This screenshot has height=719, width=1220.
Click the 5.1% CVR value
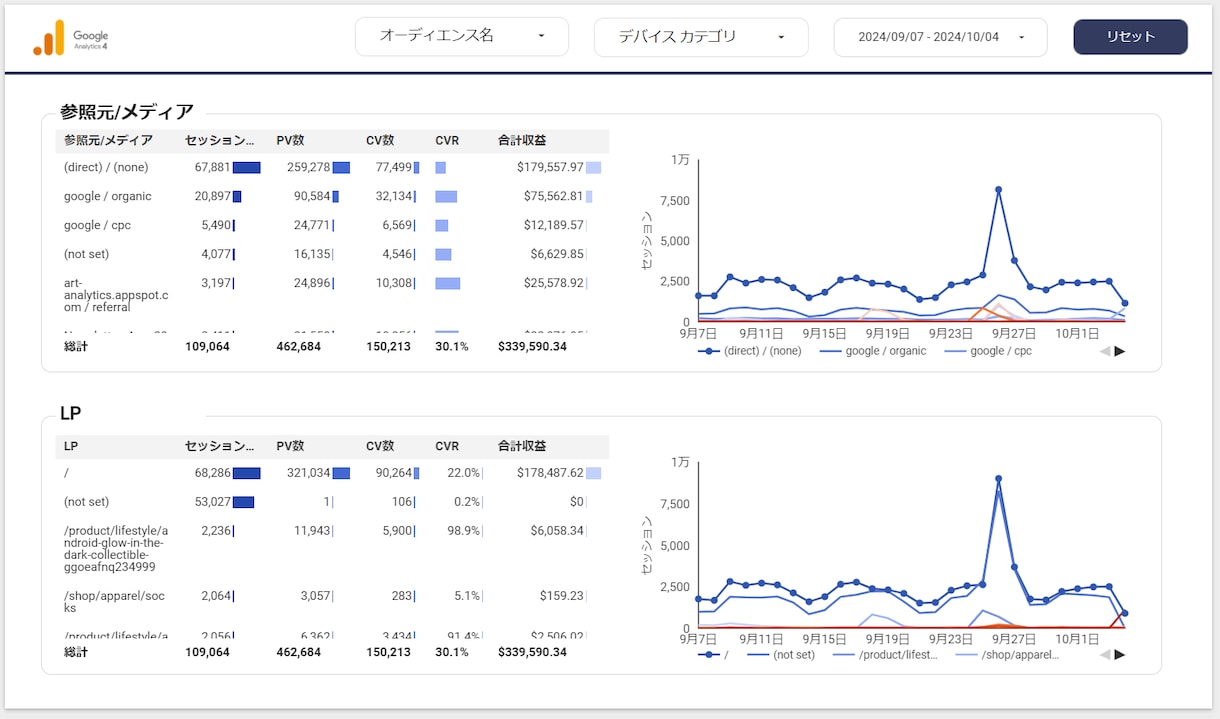coord(467,596)
